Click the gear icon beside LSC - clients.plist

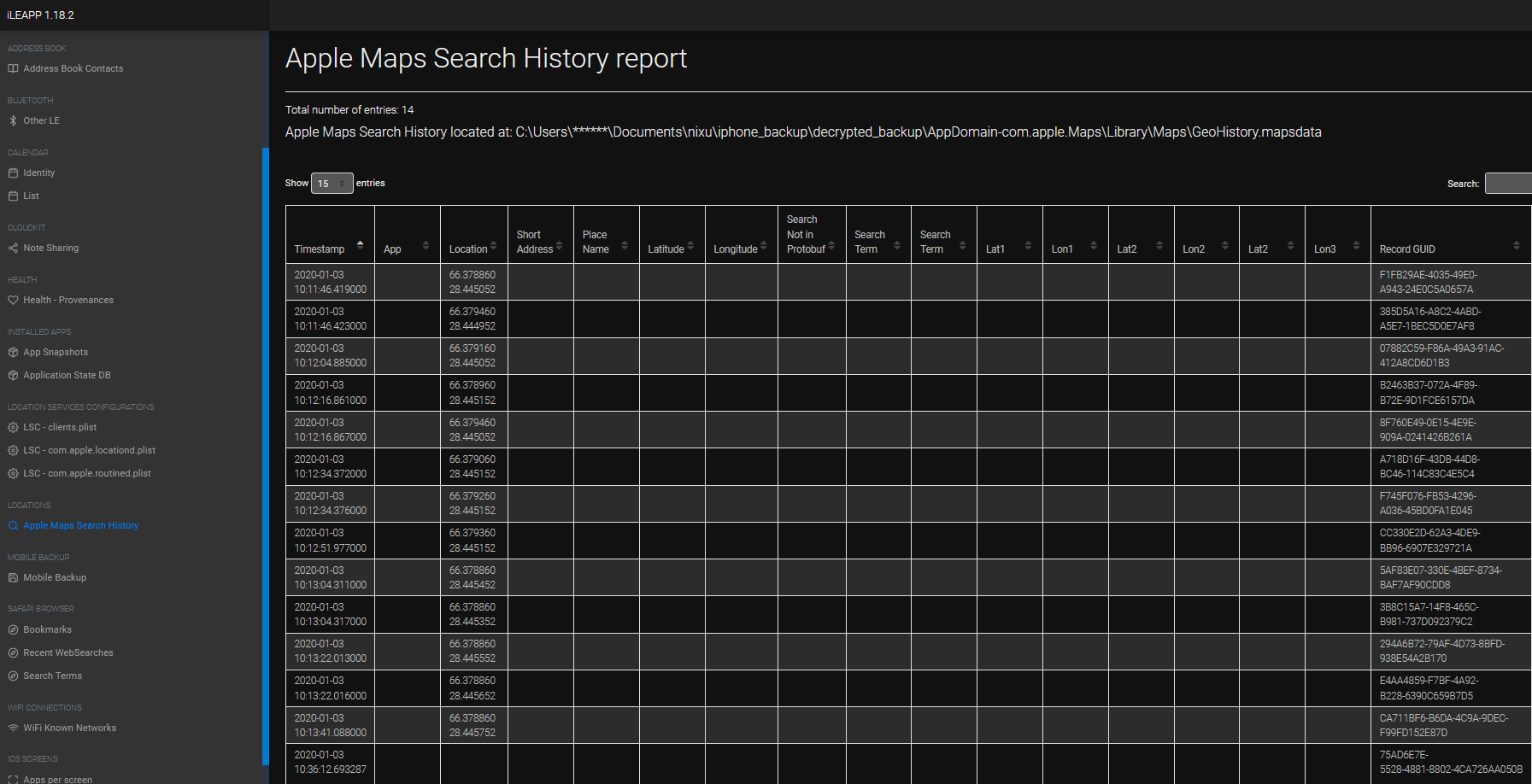[13, 427]
